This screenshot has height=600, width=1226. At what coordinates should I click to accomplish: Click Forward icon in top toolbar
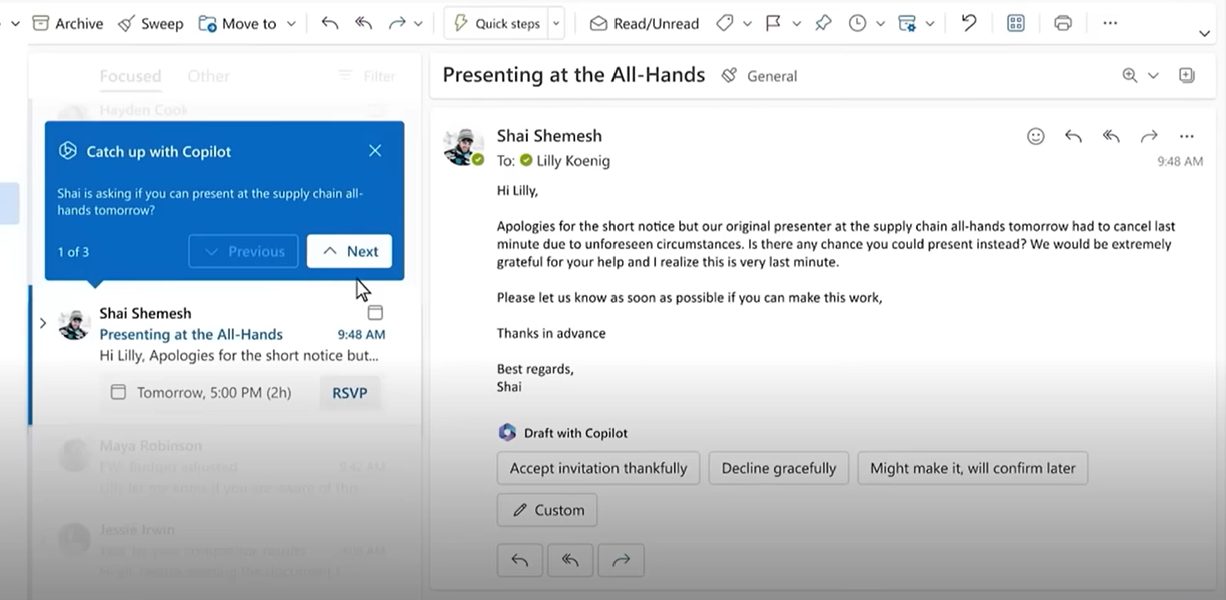pos(397,23)
